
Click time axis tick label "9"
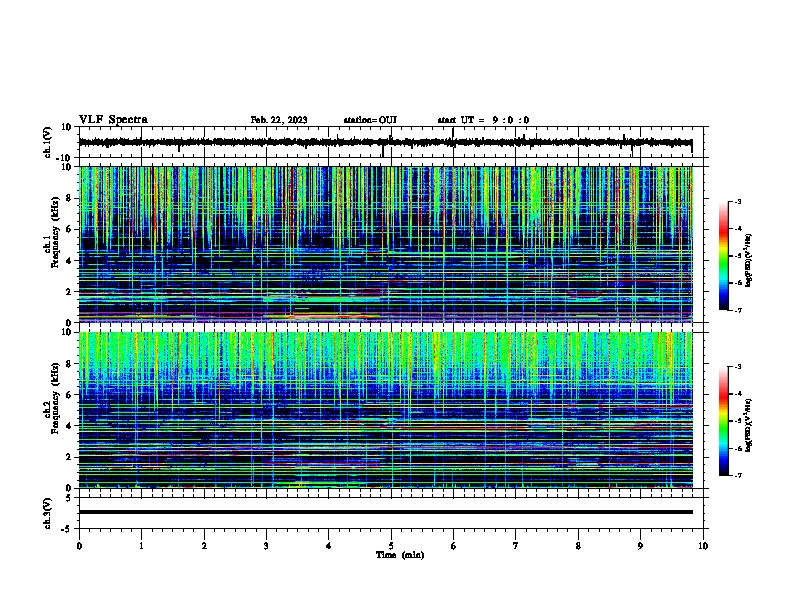(640, 546)
